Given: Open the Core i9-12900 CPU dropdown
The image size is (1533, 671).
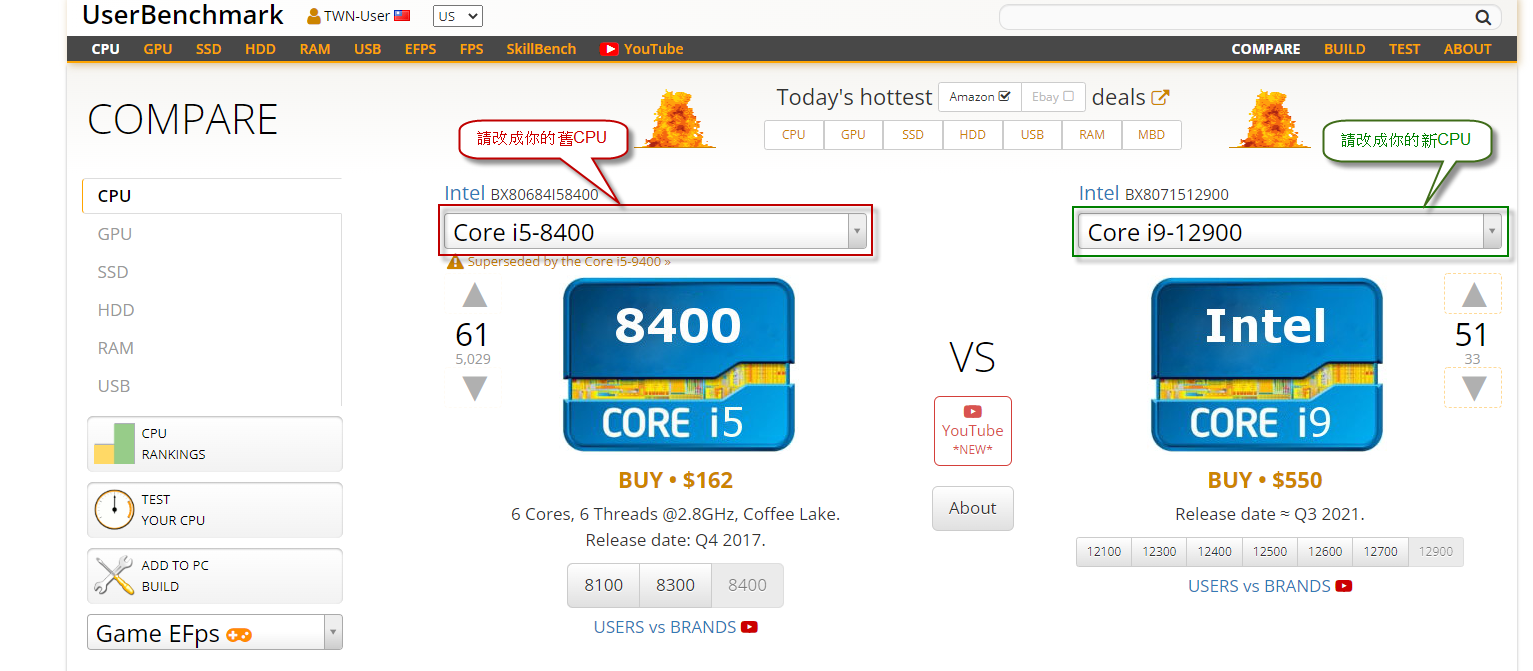Looking at the screenshot, I should point(1290,232).
